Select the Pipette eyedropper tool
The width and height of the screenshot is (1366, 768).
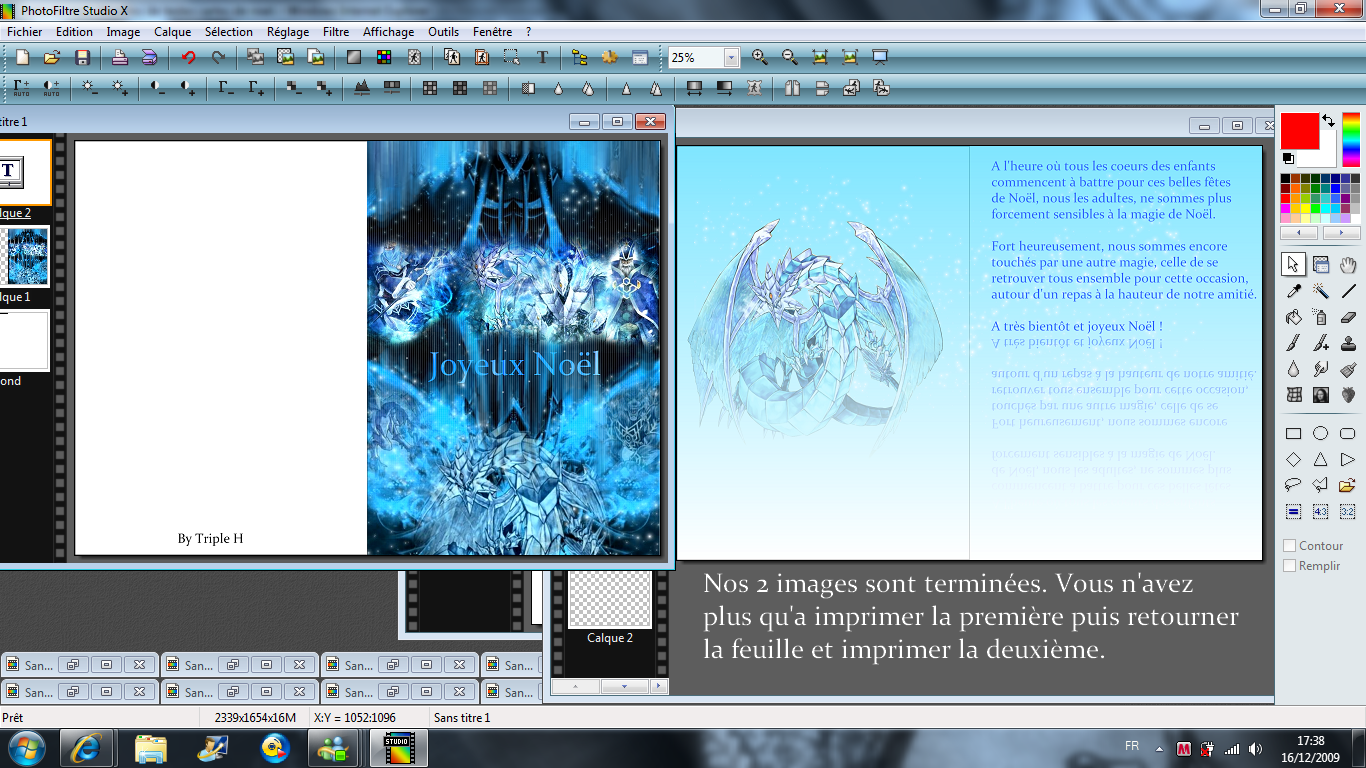1293,291
